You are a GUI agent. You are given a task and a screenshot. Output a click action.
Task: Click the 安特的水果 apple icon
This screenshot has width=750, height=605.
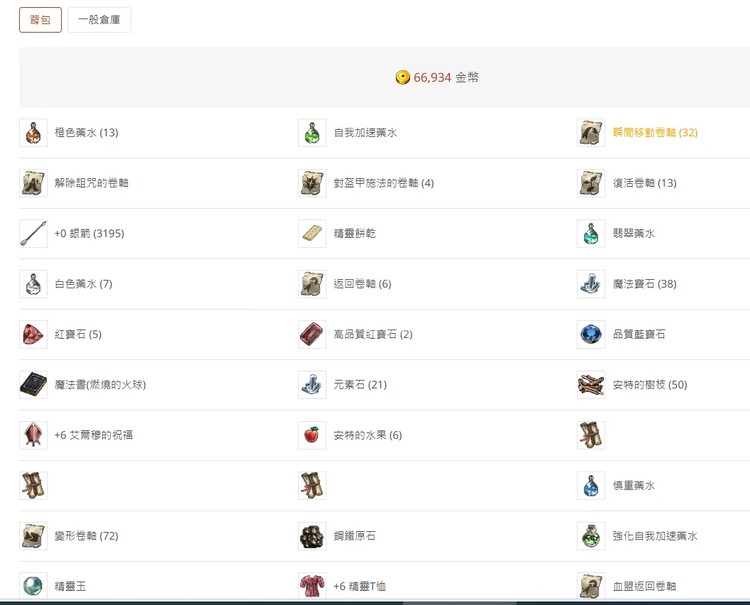click(x=312, y=435)
